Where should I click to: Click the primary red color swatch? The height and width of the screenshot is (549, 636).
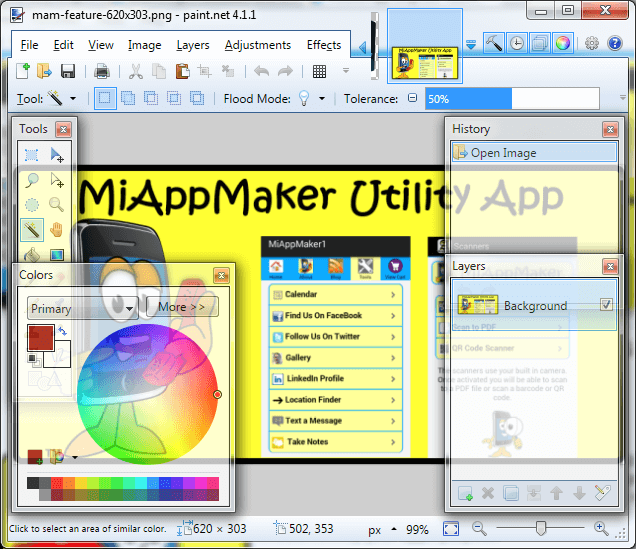pos(41,338)
